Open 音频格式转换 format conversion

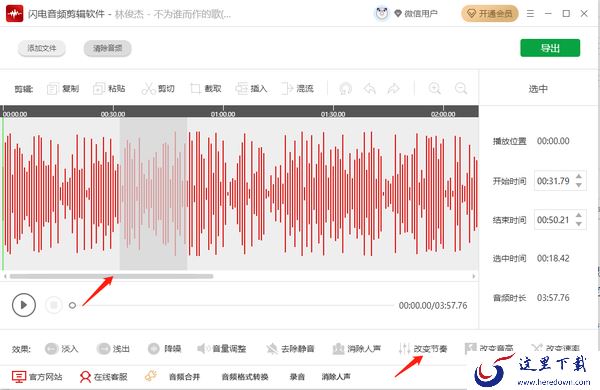245,377
